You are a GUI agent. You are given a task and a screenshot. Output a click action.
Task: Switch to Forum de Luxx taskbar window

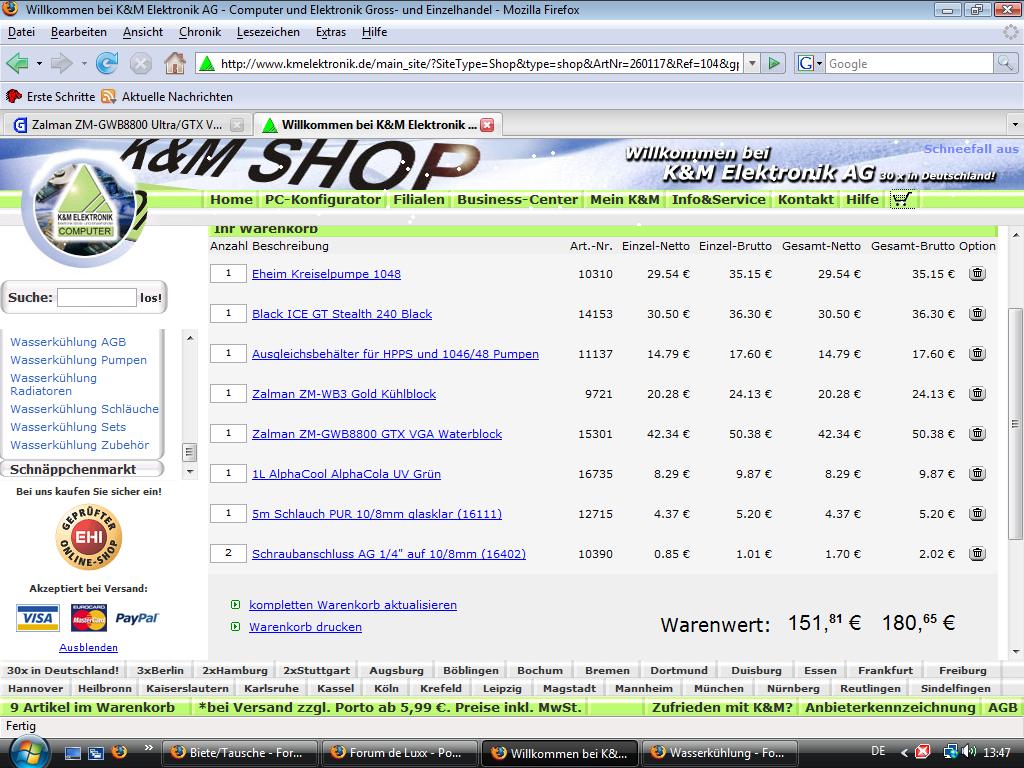point(400,752)
